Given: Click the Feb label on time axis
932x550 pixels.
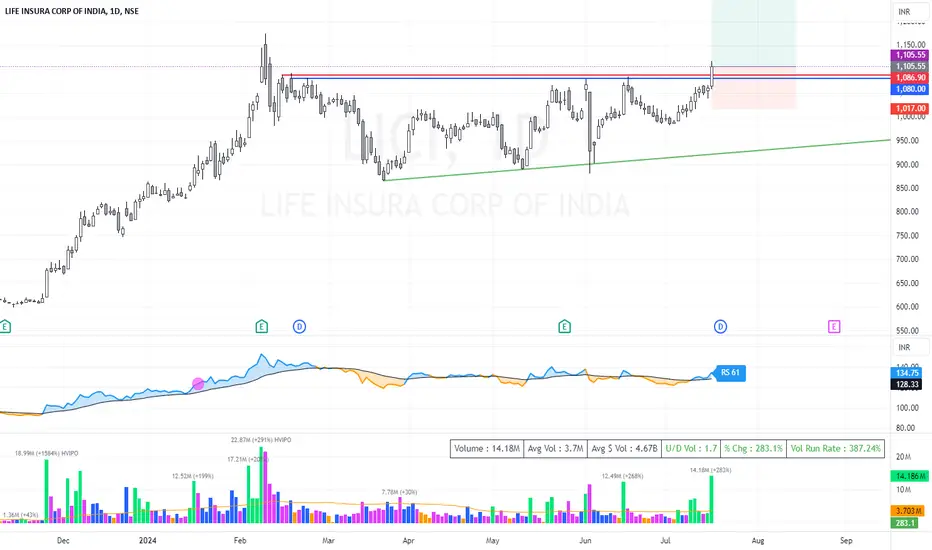Looking at the screenshot, I should (x=240, y=540).
